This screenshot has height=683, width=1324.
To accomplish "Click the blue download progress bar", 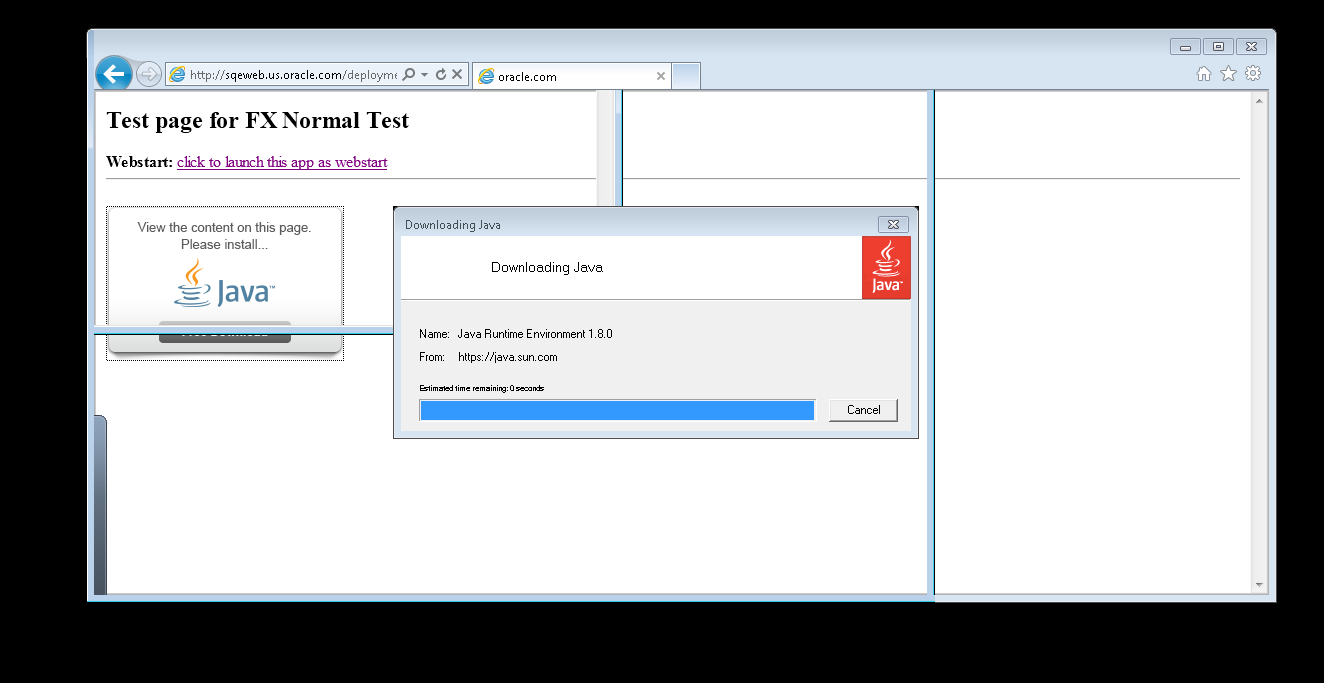I will (617, 411).
